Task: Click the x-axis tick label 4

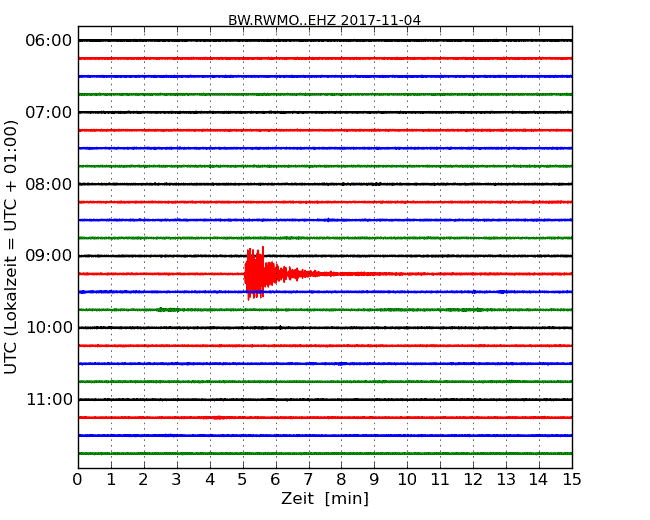Action: coord(210,479)
